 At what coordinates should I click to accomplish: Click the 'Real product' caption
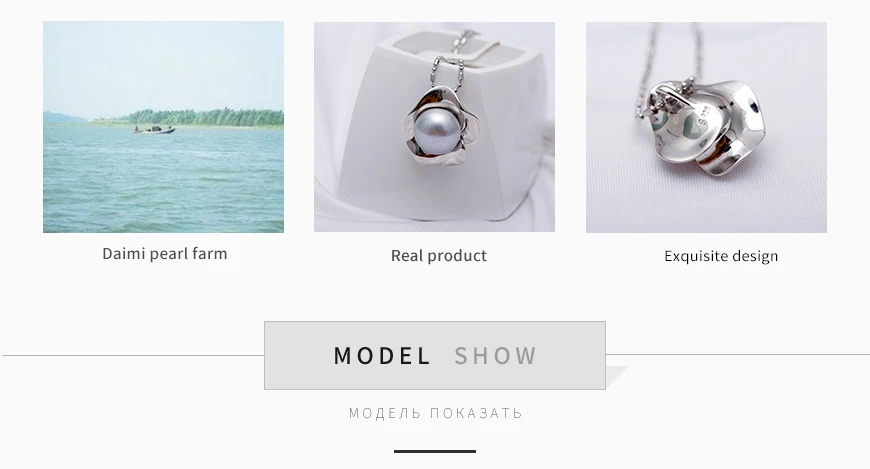tap(439, 255)
